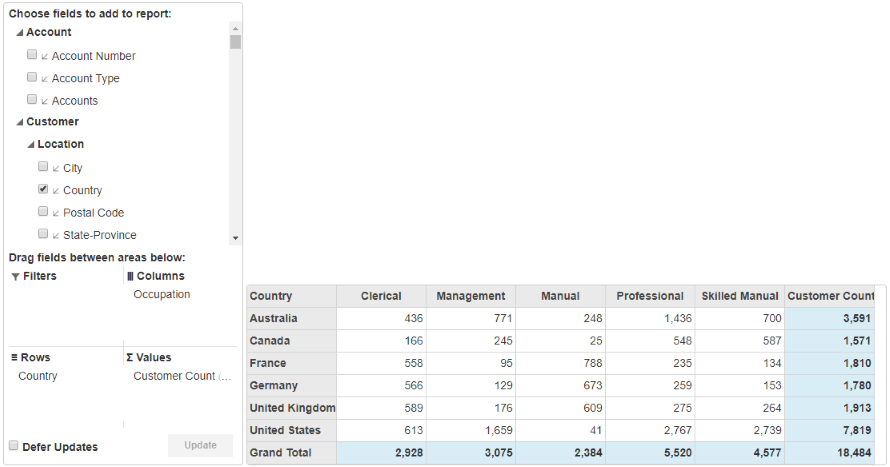Select Customer Count field in Values area
This screenshot has height=467, width=890.
tap(181, 377)
